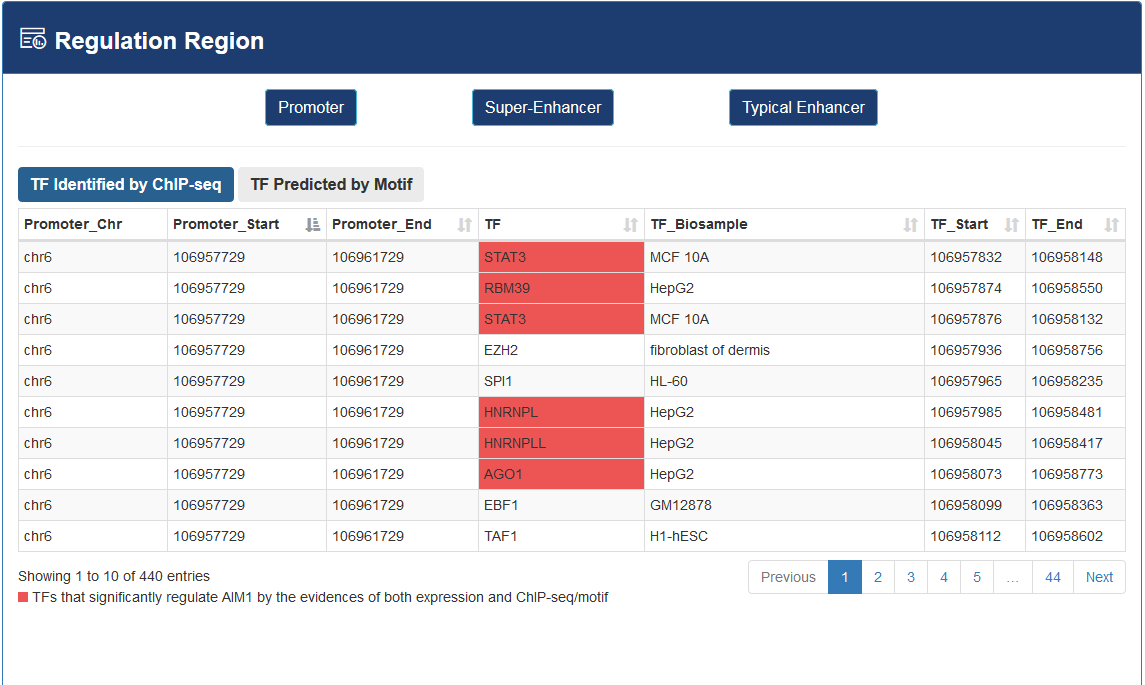1145x685 pixels.
Task: Click TF_Start value 106958112
Action: click(x=966, y=536)
